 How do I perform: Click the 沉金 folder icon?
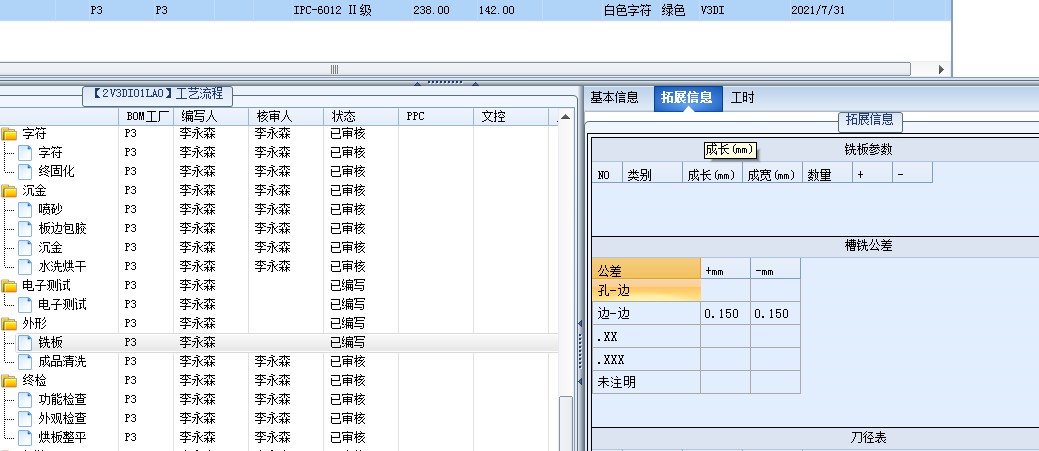(9, 191)
